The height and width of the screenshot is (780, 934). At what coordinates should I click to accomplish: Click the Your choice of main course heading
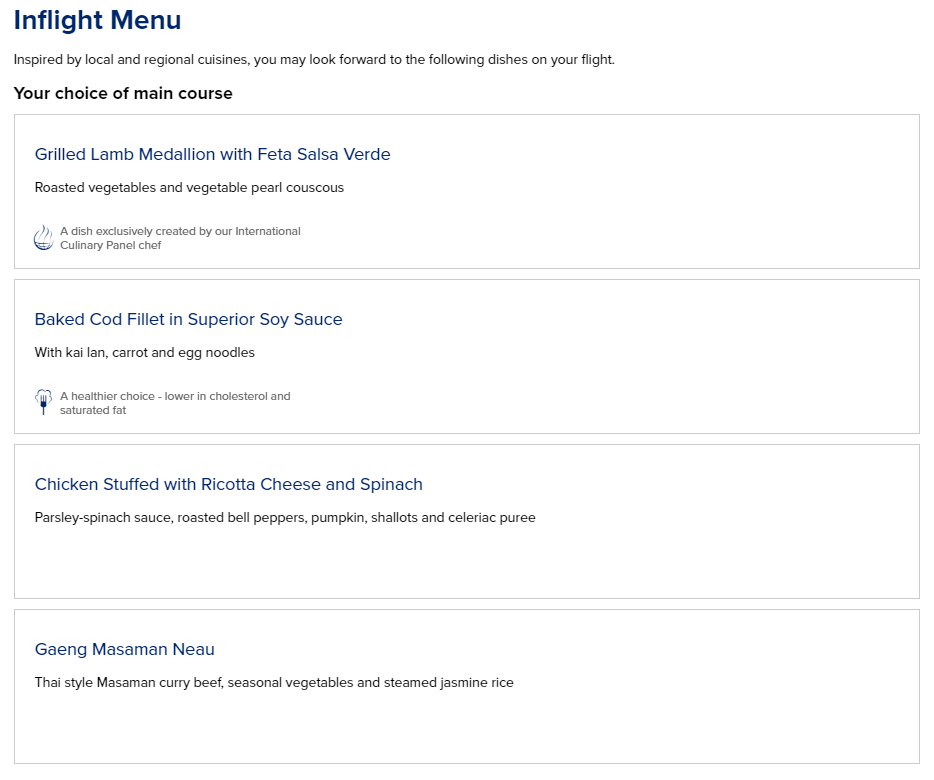[x=123, y=94]
